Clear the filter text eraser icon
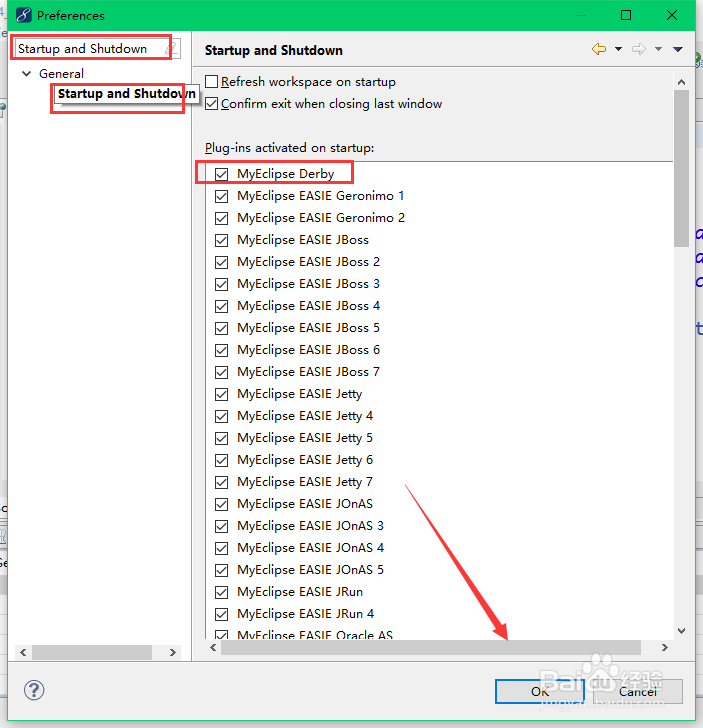 pyautogui.click(x=173, y=48)
